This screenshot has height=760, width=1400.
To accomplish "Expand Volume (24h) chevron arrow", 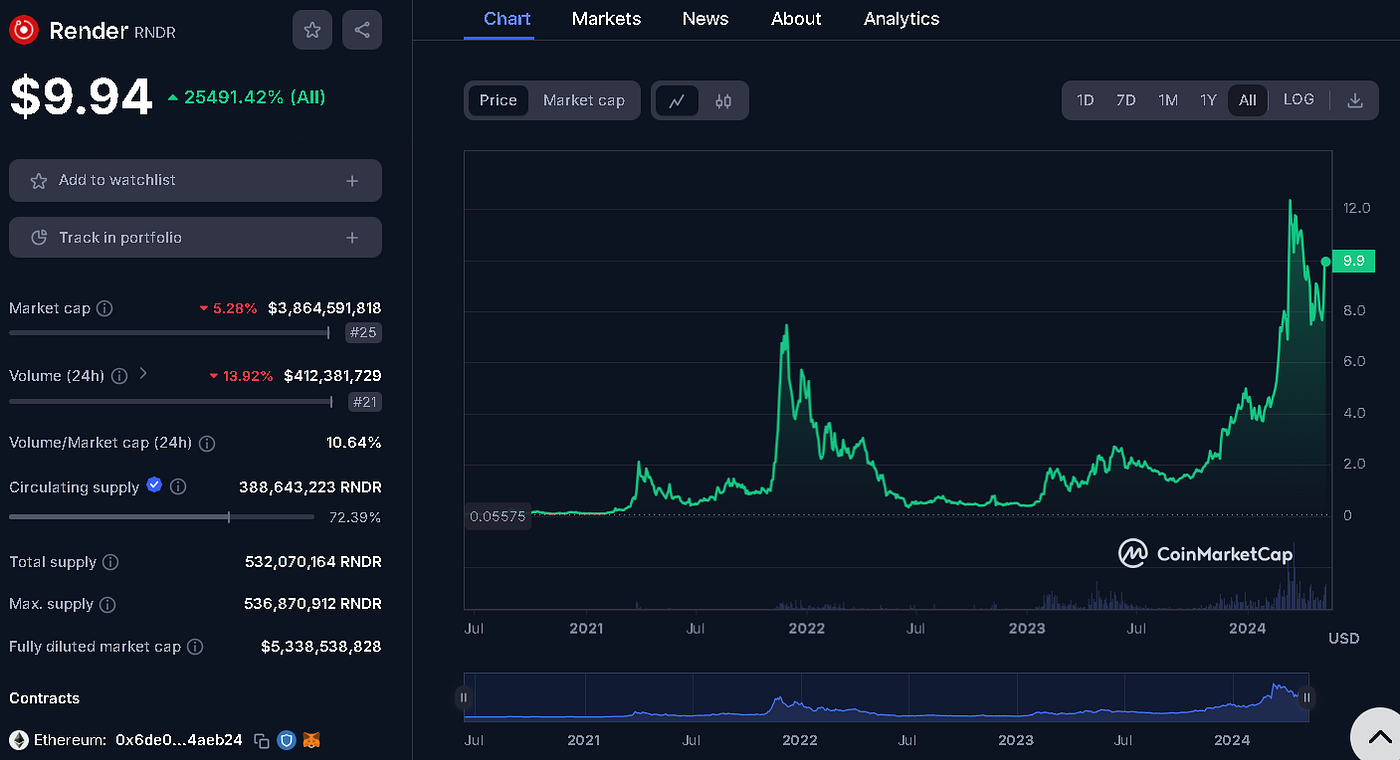I will [x=143, y=373].
